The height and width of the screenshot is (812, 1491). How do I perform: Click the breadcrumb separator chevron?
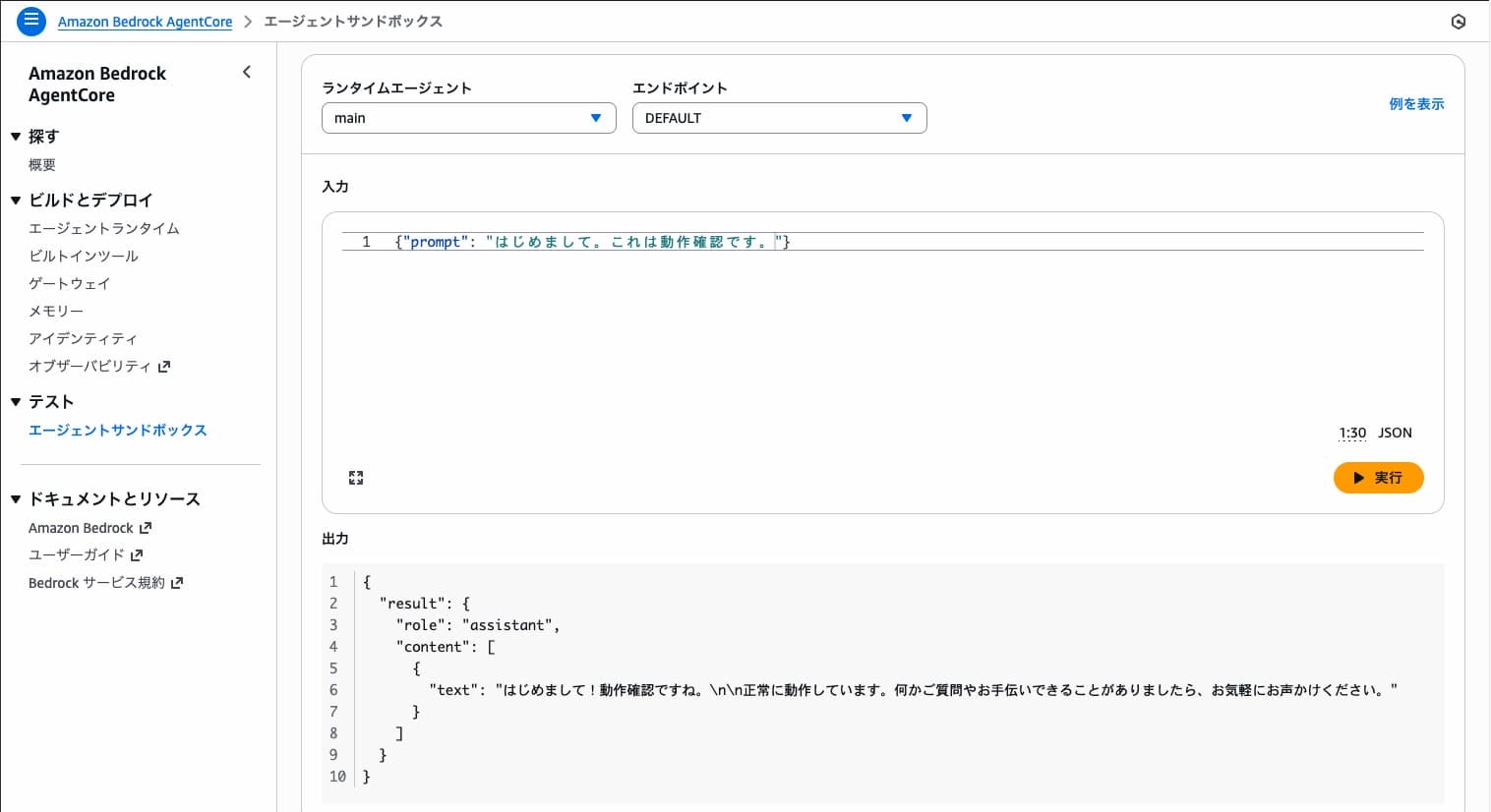pyautogui.click(x=248, y=22)
